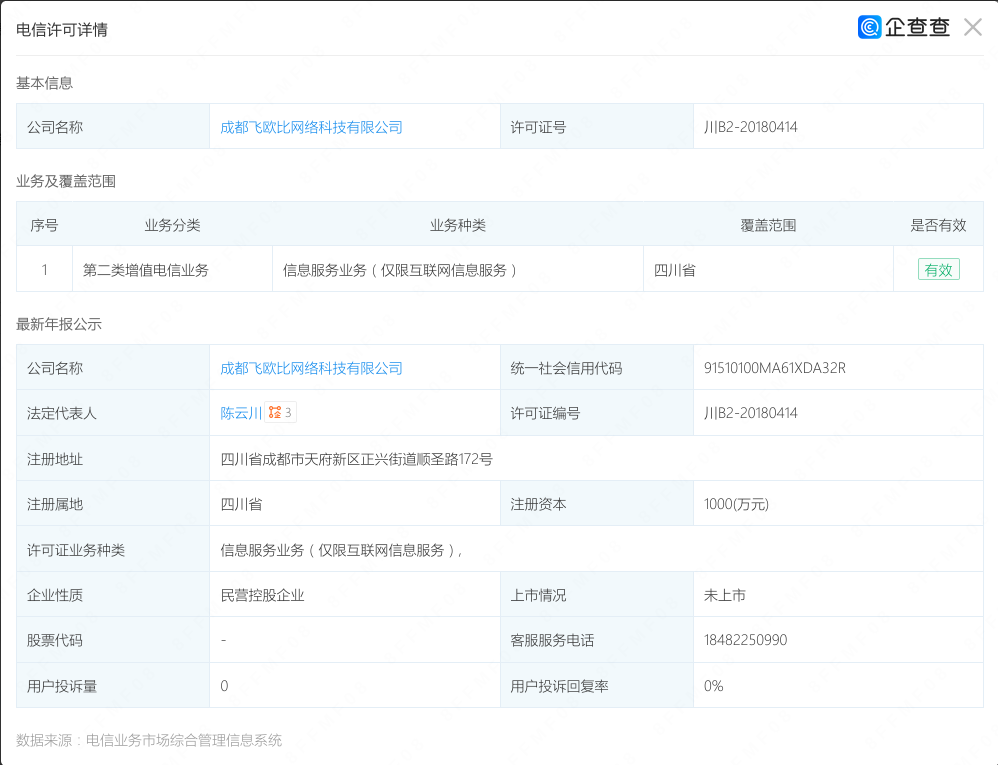
Task: Open 陈云川's associated companies badge
Action: click(x=281, y=413)
